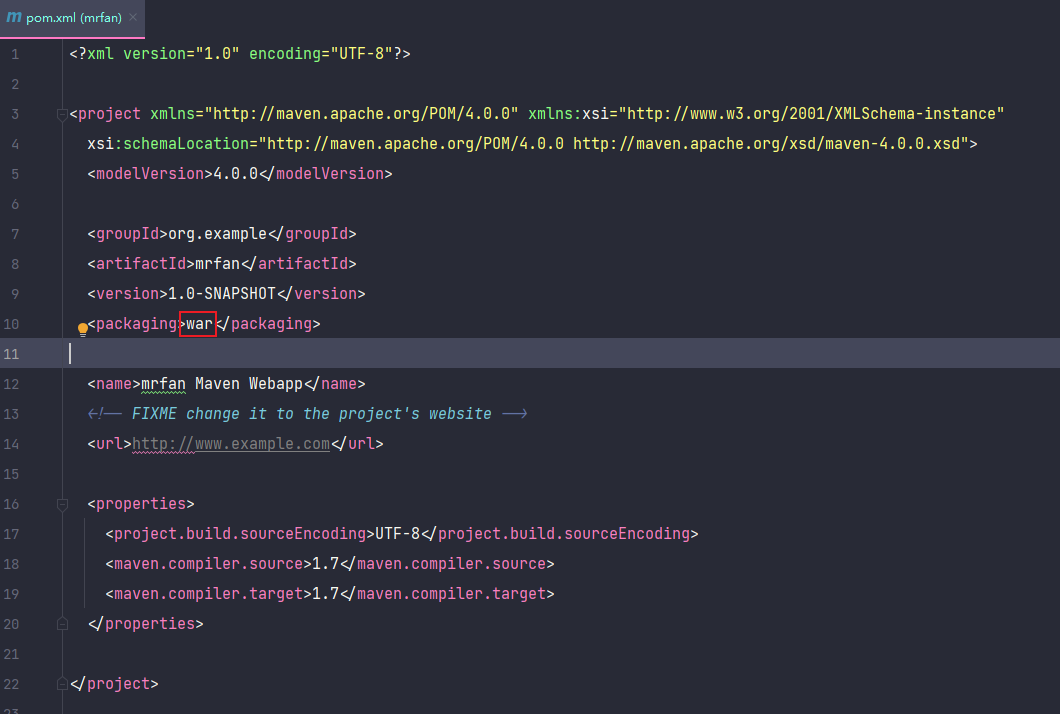Click '1.7' in maven.compiler.target line
This screenshot has height=714, width=1060.
(325, 594)
